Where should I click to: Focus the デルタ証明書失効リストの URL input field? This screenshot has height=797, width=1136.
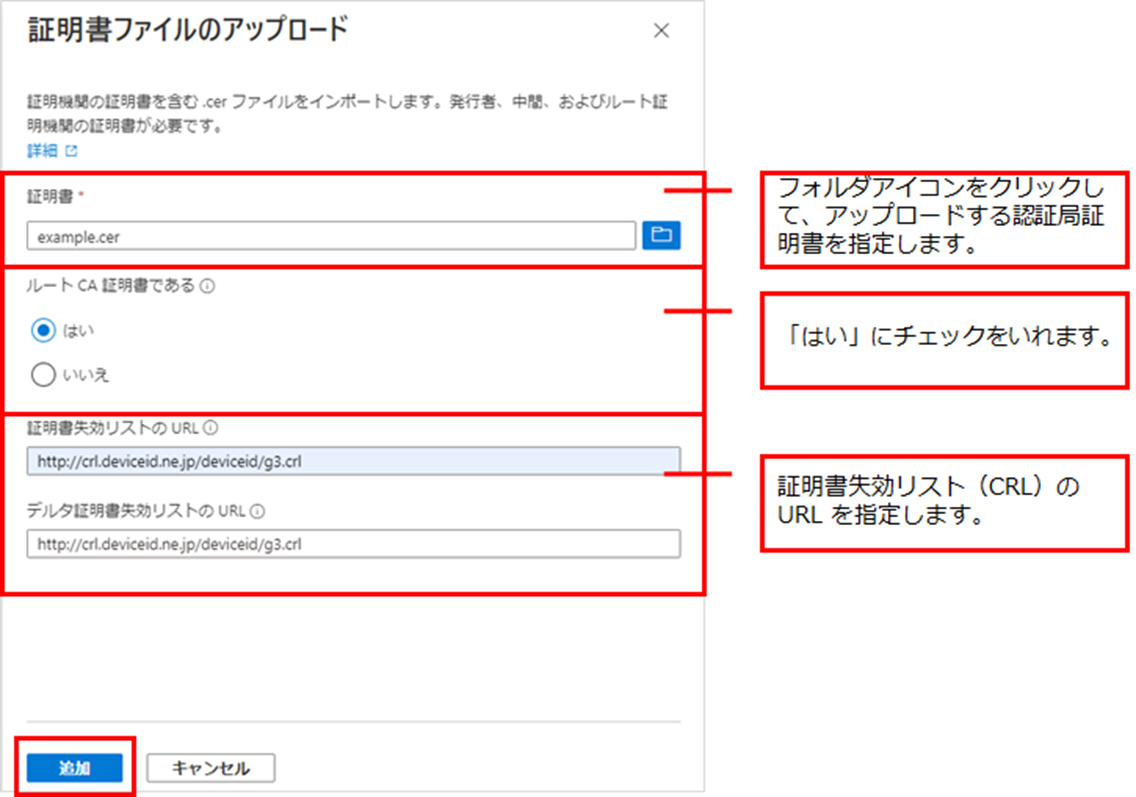click(x=353, y=544)
